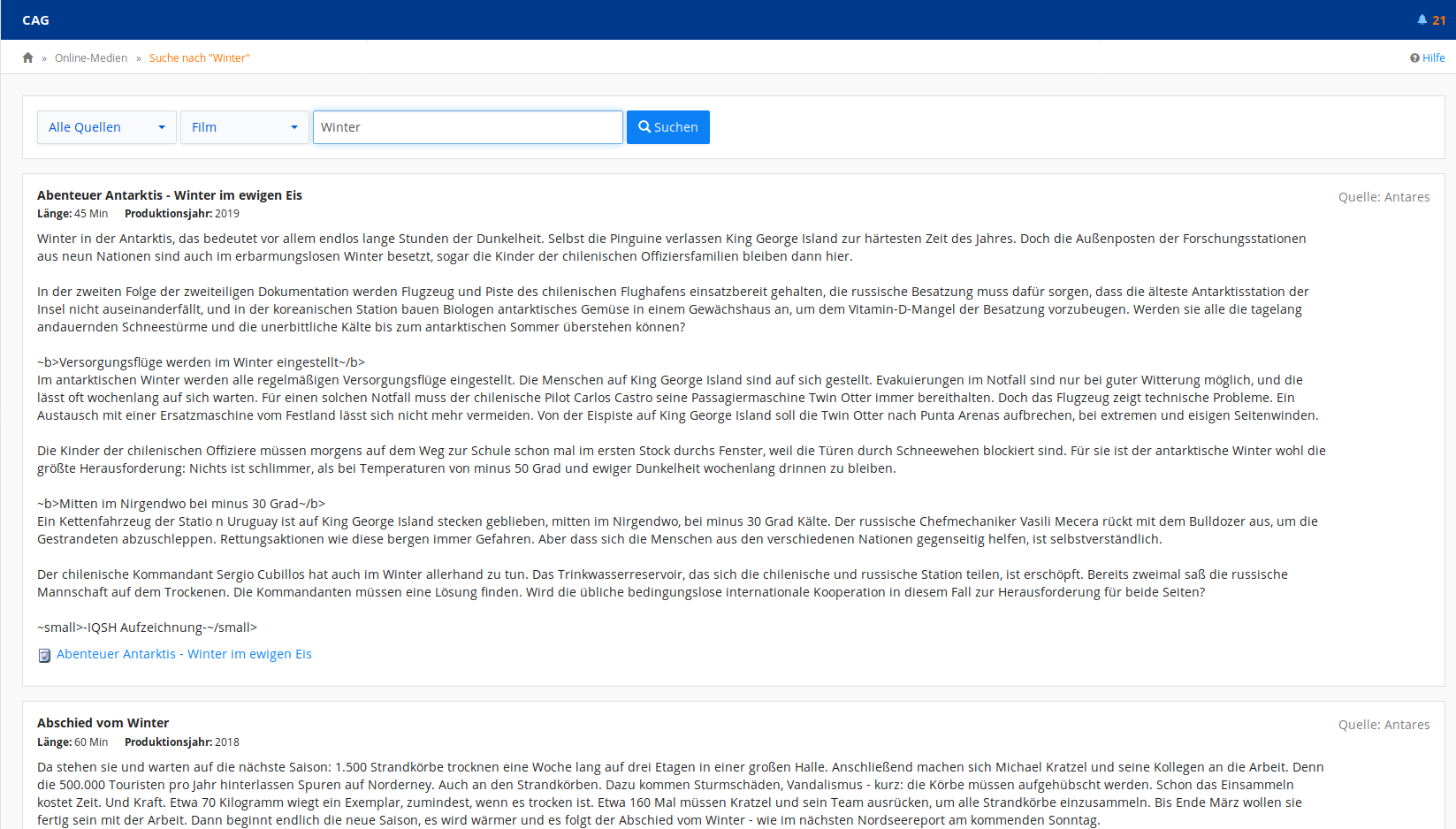
Task: Open the Hilfe link
Action: tap(1433, 58)
